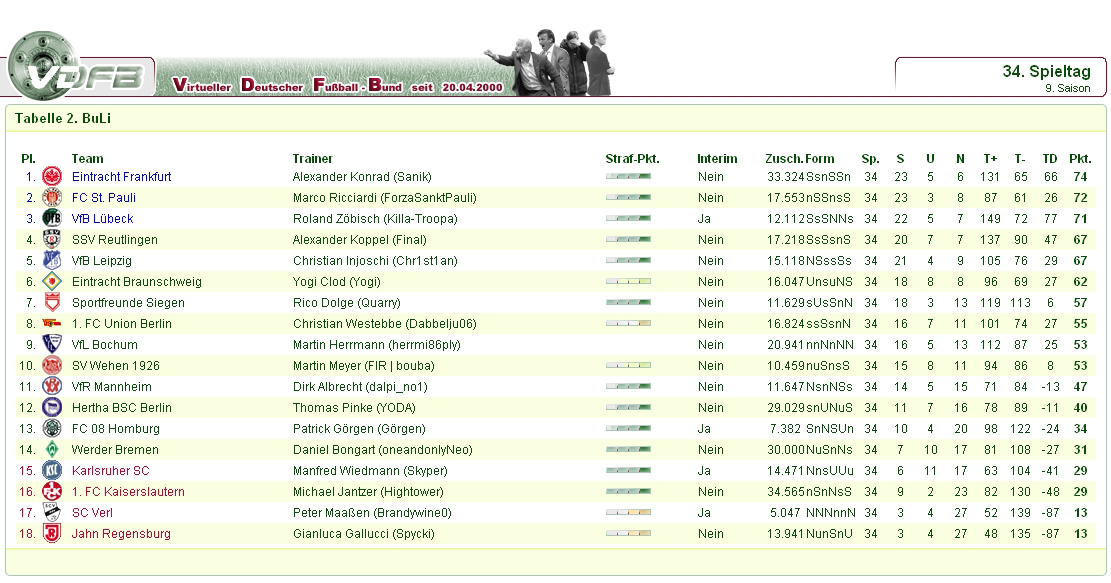Click the Trainer column header
The height and width of the screenshot is (583, 1111).
coord(312,159)
